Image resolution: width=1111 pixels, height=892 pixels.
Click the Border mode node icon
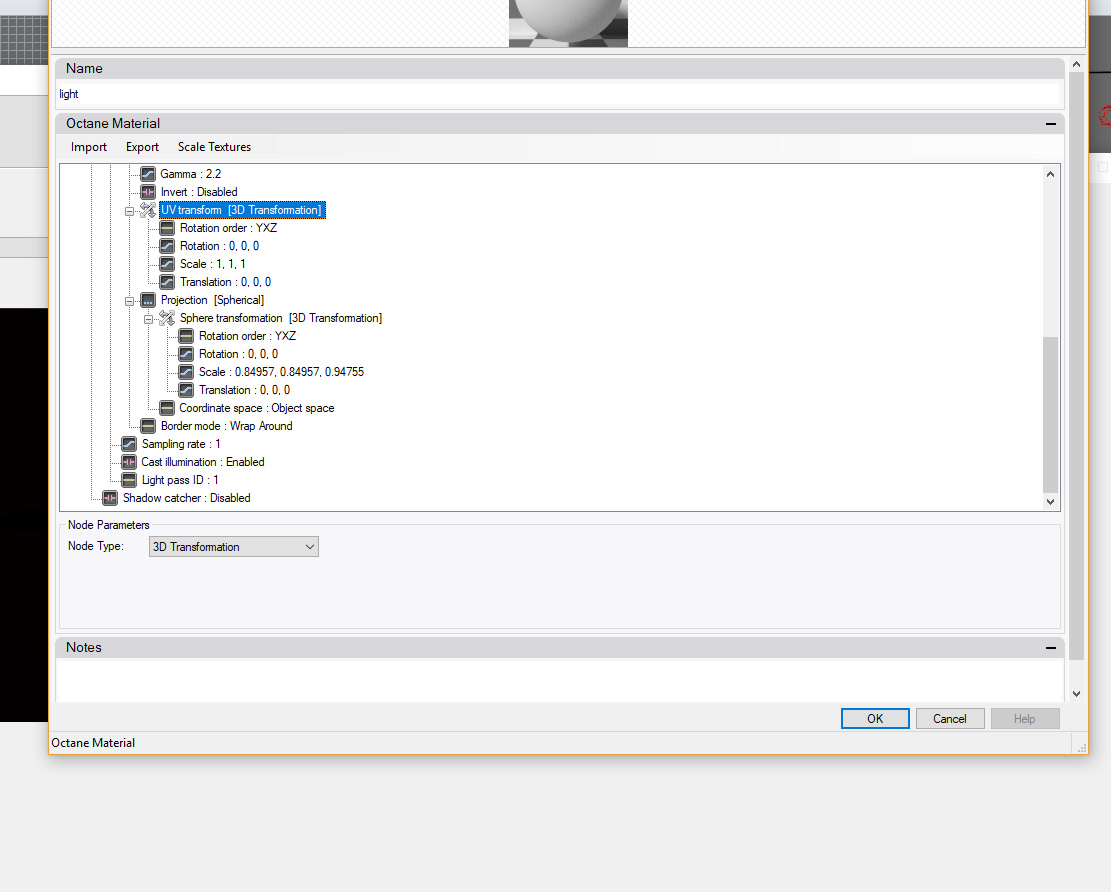(x=147, y=426)
